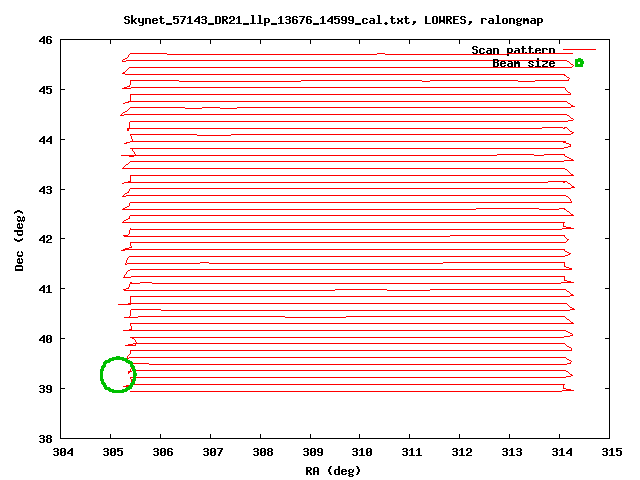Click the RA axis tick label 315
The height and width of the screenshot is (480, 640).
point(611,452)
